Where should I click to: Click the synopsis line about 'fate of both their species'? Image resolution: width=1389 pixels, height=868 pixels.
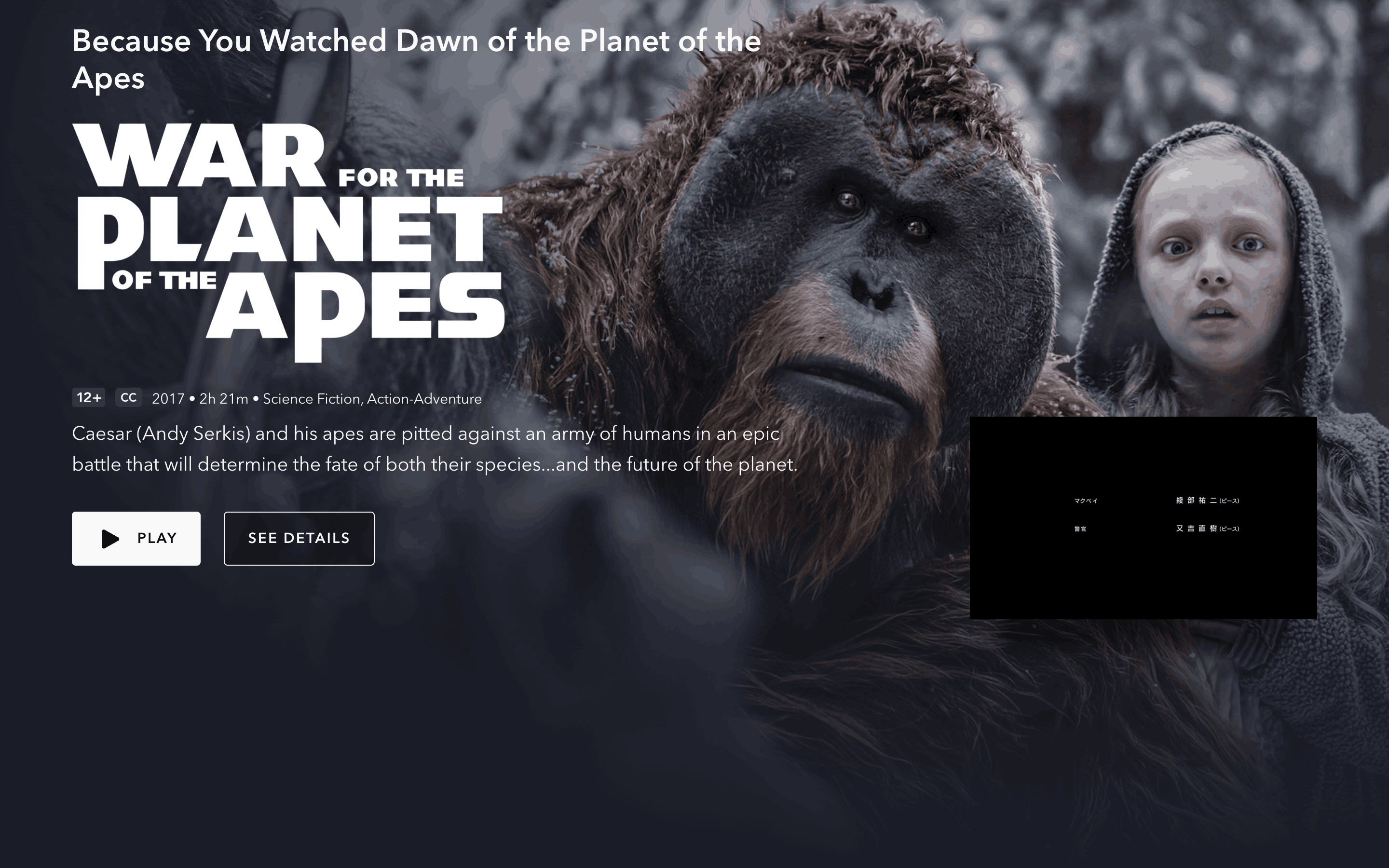(435, 464)
